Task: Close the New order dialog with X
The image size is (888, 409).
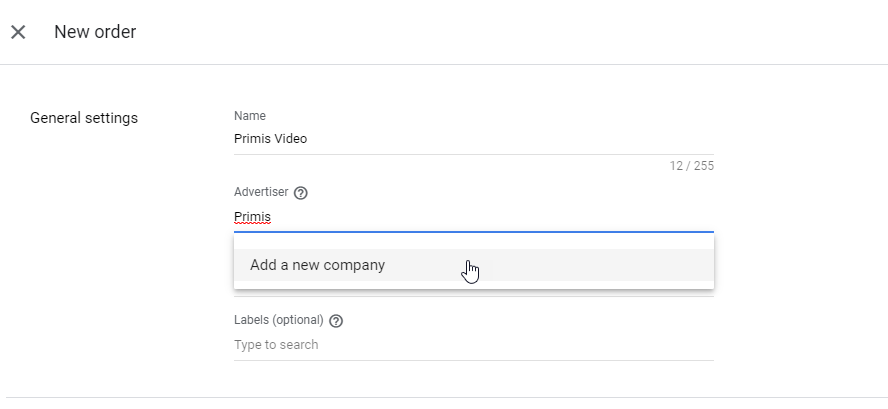Action: [x=18, y=32]
